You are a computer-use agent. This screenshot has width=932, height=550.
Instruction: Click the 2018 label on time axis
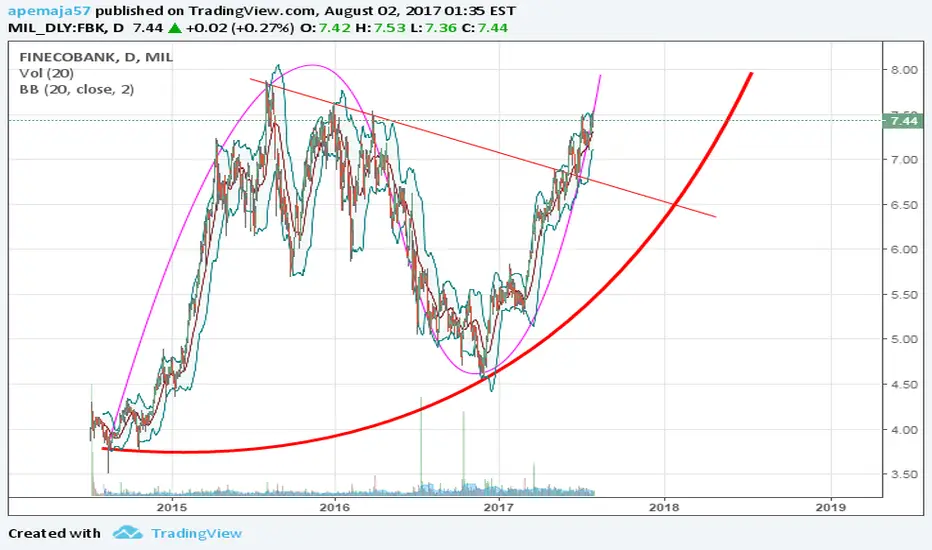click(664, 507)
